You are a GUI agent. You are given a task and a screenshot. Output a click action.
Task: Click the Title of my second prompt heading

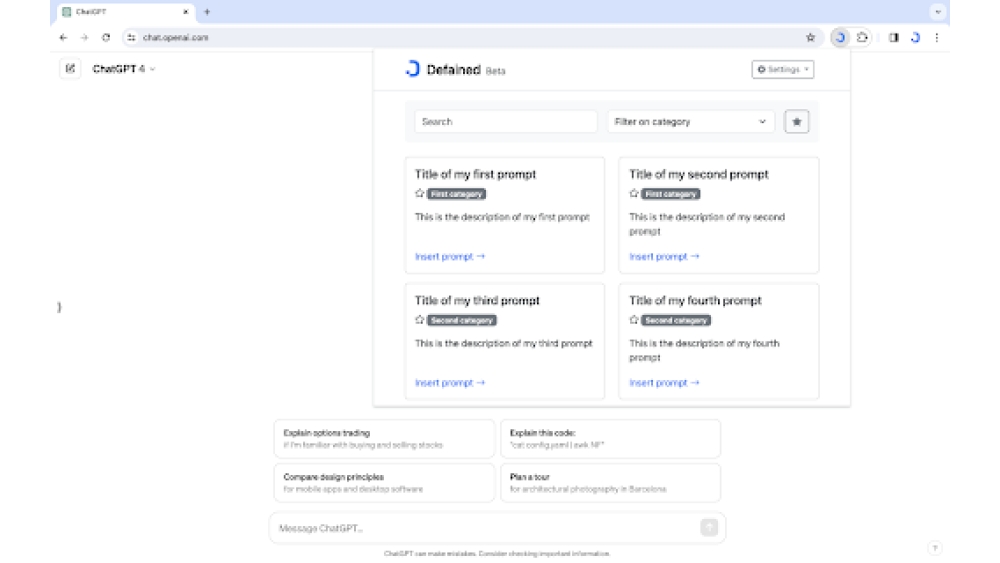pos(698,174)
